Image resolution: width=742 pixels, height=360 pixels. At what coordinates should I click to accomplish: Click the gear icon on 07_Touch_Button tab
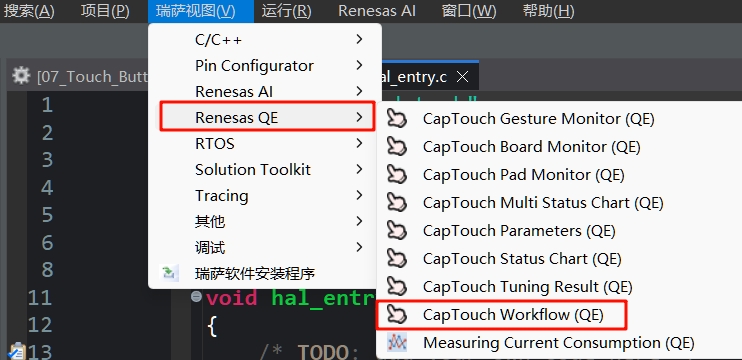coord(21,75)
